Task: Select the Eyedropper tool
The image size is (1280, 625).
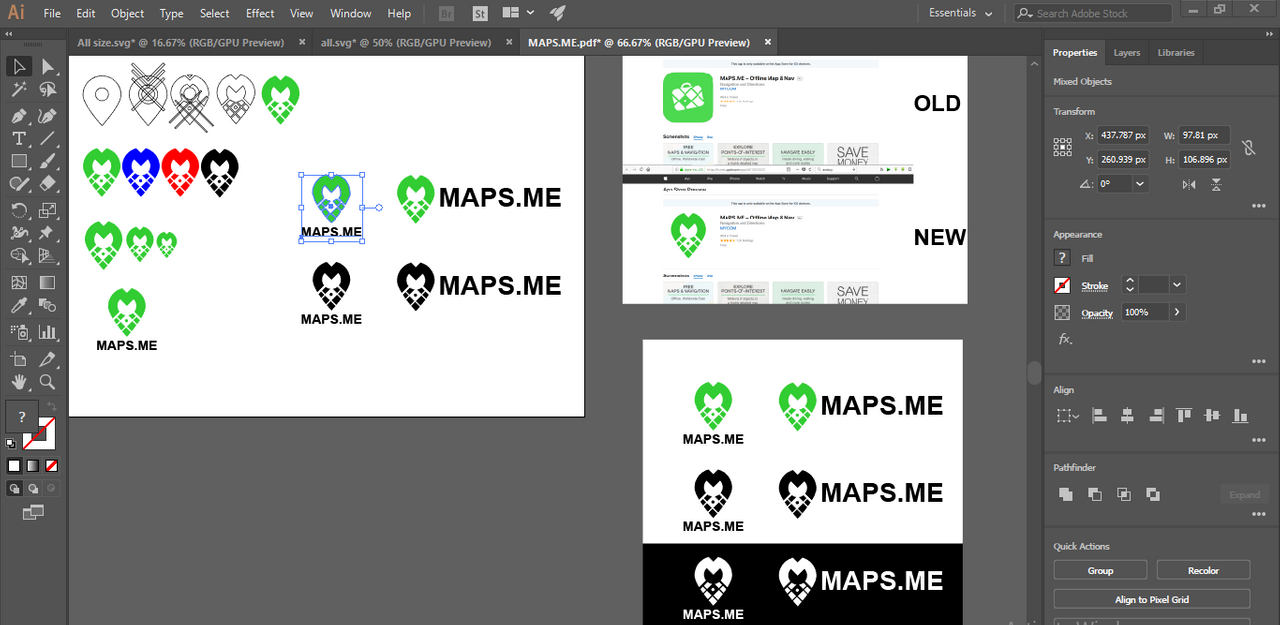Action: click(18, 307)
